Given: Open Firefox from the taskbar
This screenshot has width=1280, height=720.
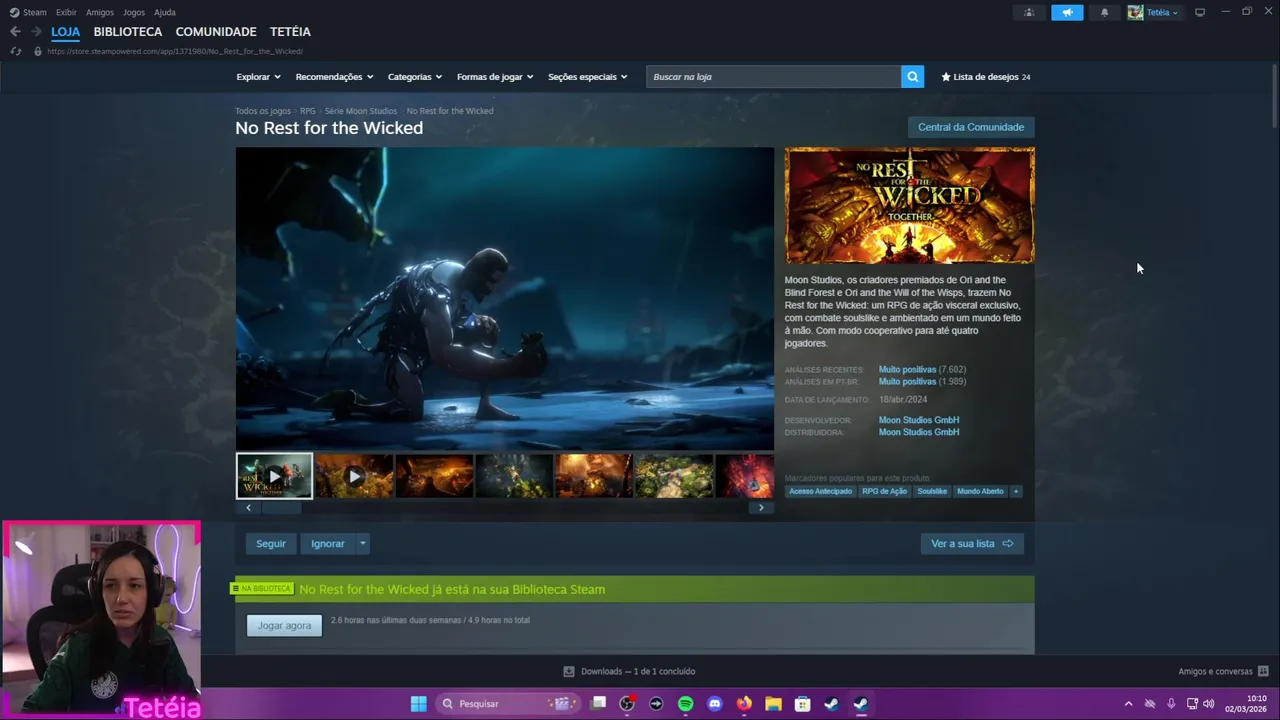Looking at the screenshot, I should coord(744,703).
